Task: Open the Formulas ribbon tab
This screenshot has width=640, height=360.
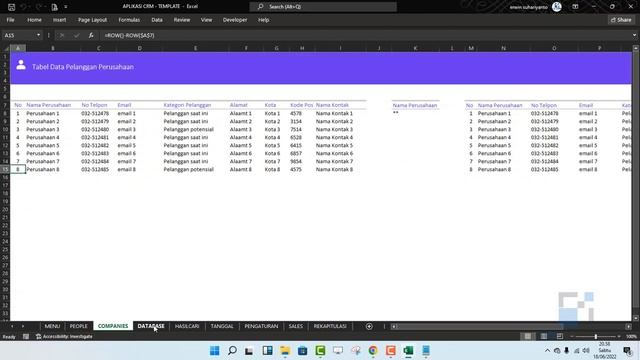Action: 129,20
